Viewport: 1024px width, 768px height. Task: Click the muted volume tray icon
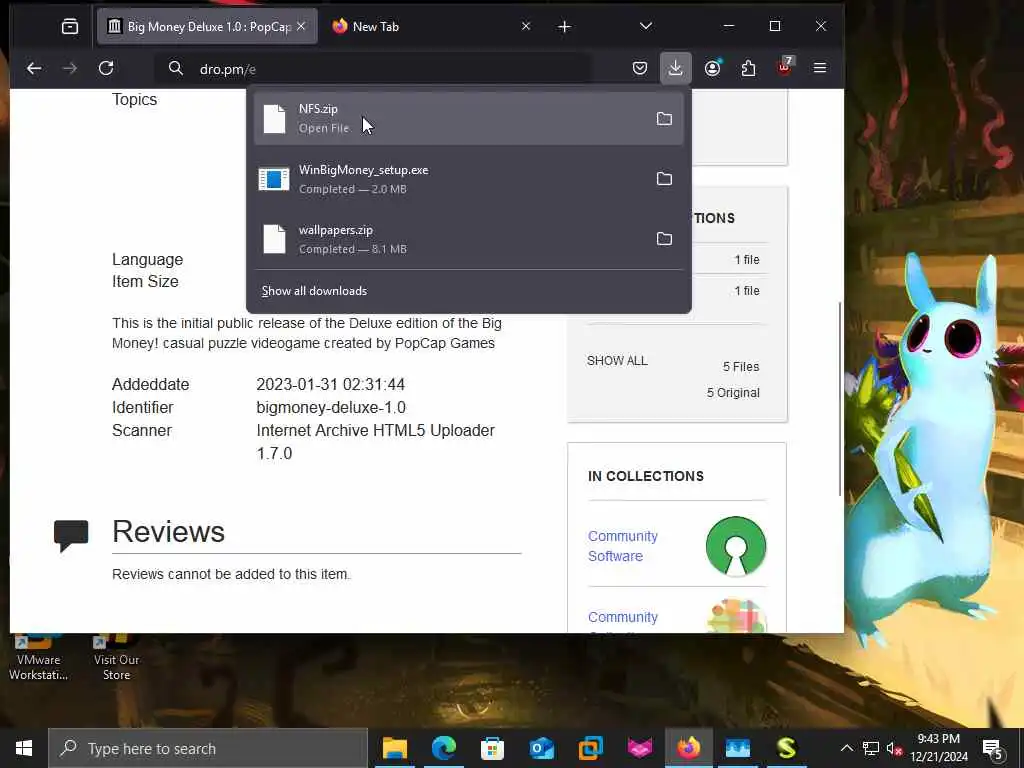894,748
